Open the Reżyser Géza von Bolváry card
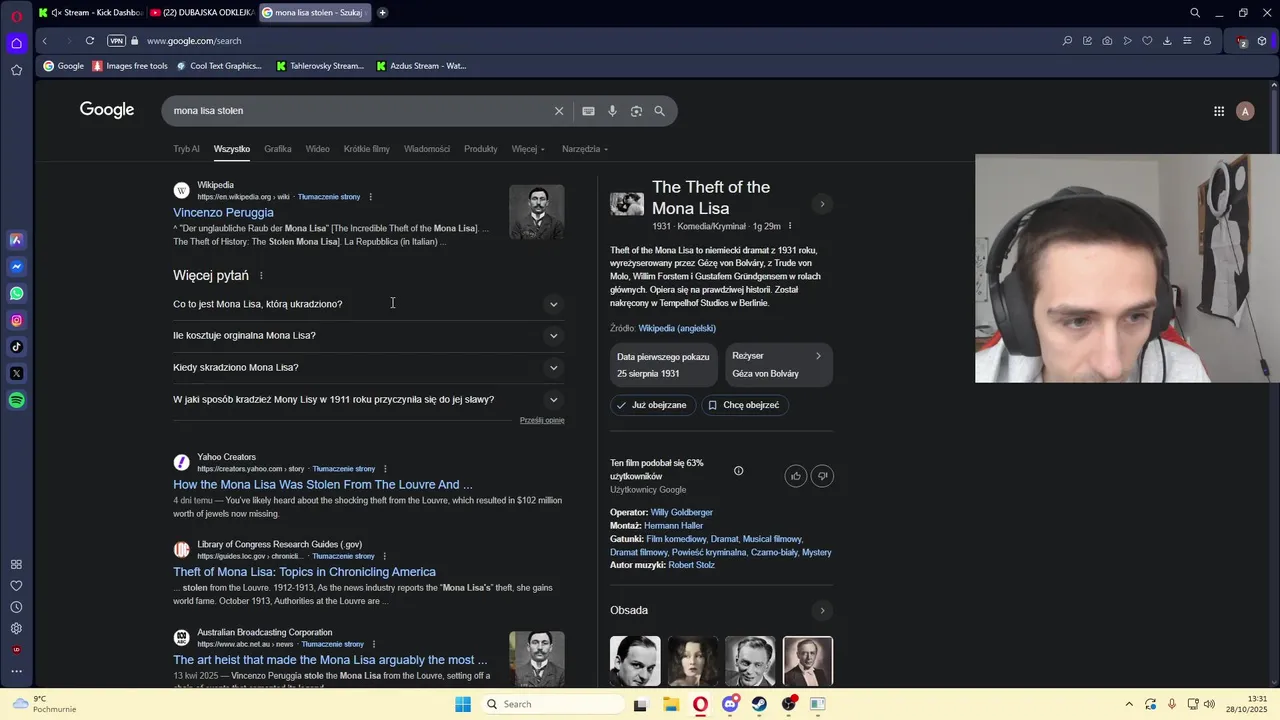This screenshot has height=720, width=1280. pyautogui.click(x=779, y=365)
